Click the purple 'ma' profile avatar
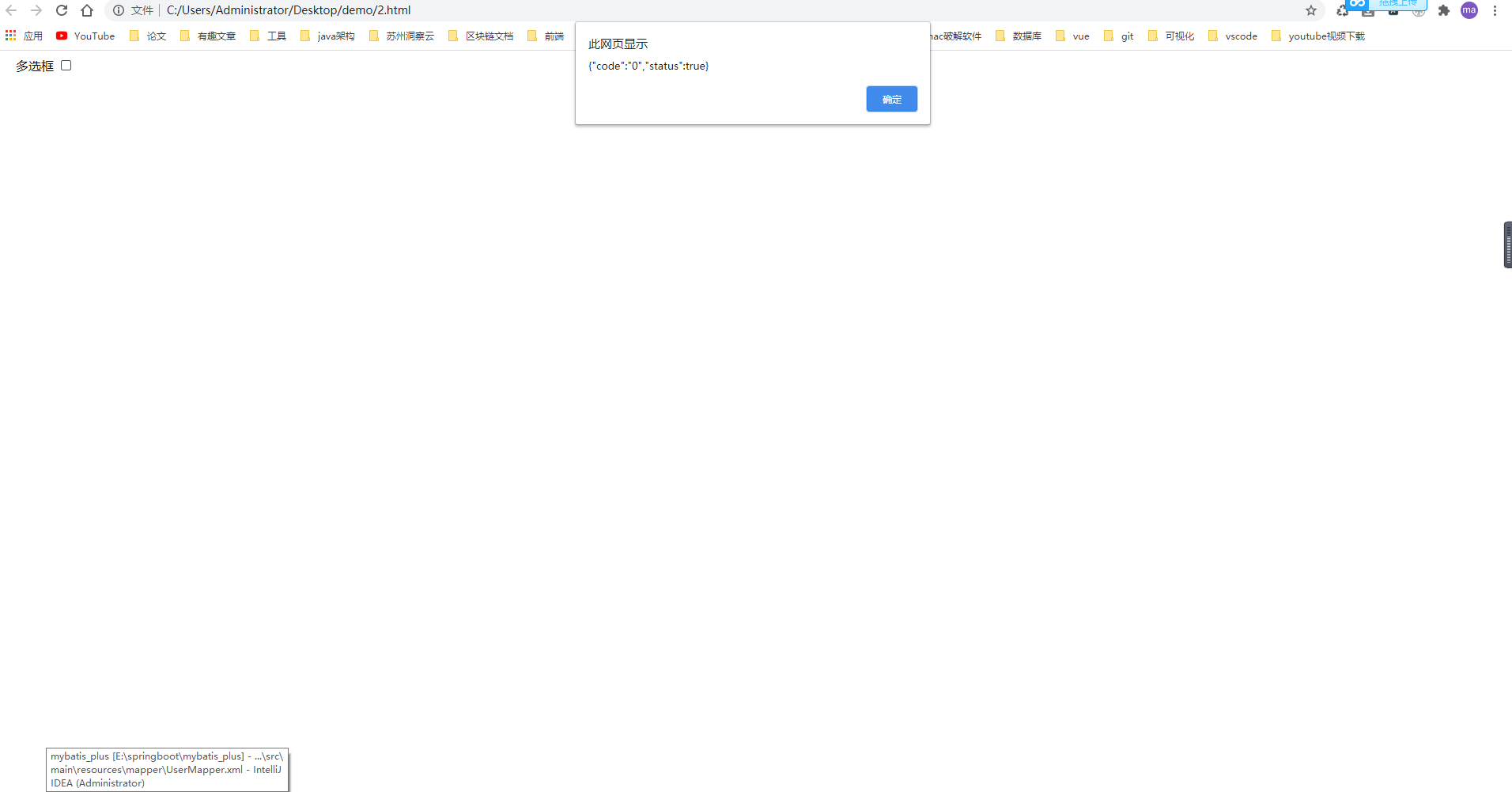Screen dimensions: 1512x792 (1470, 10)
